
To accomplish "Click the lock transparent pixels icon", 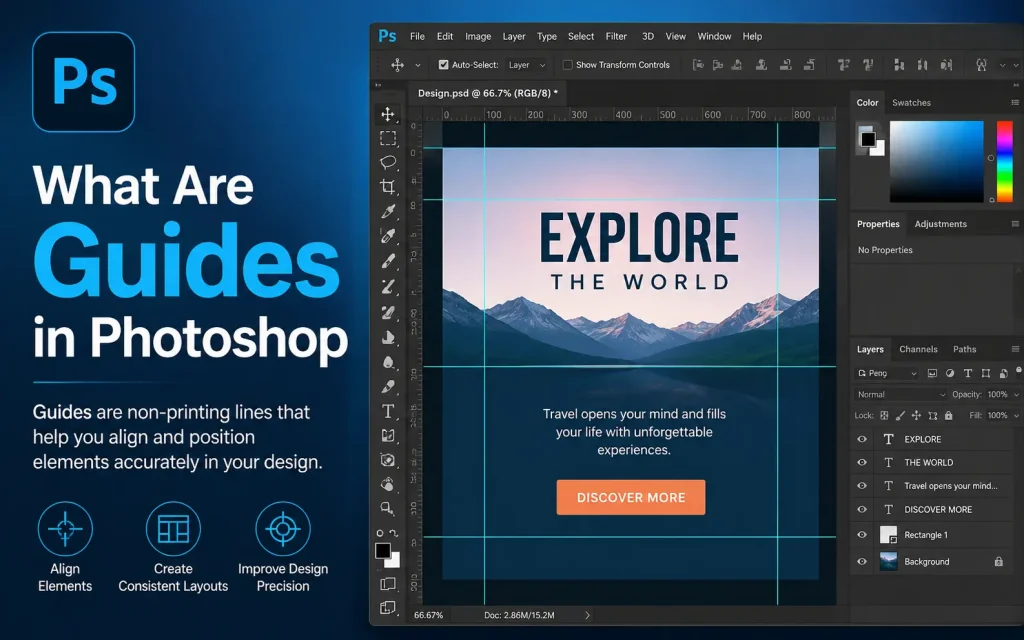I will coord(884,415).
